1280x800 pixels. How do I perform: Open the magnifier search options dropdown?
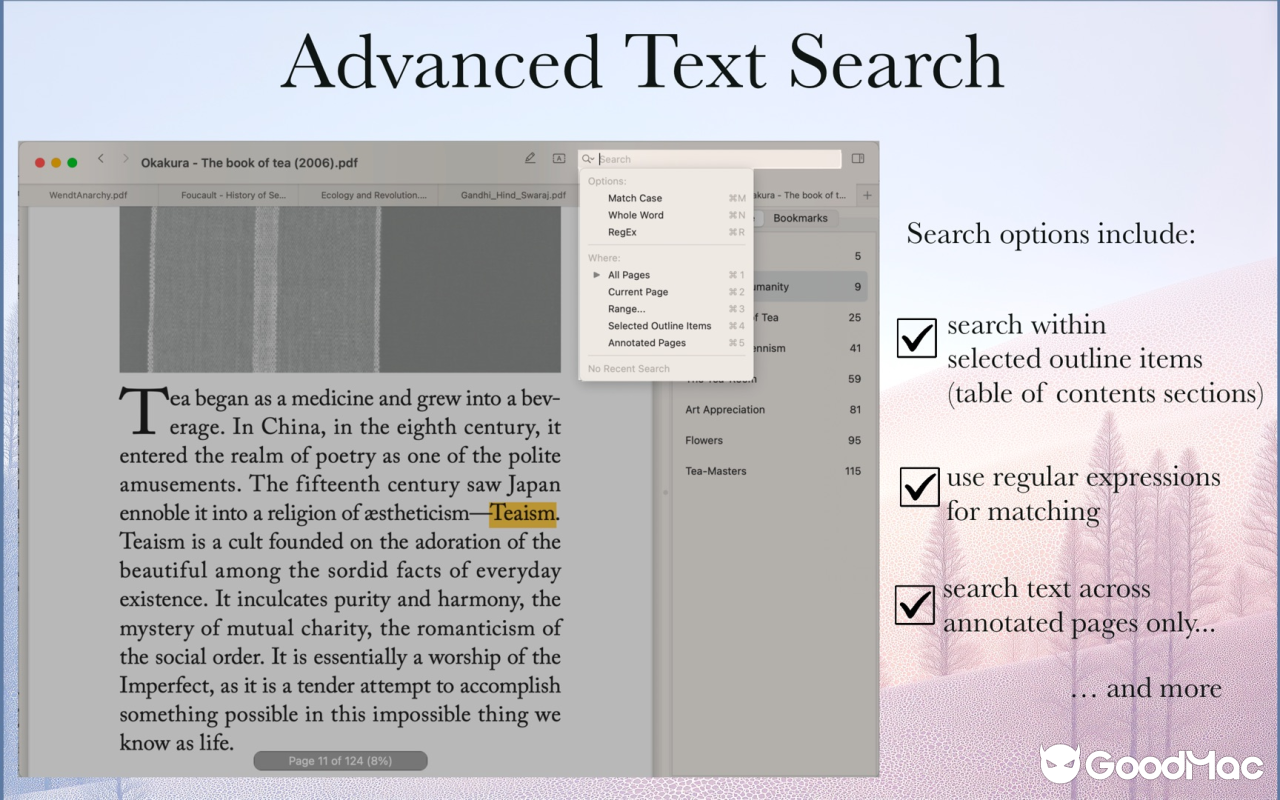[x=588, y=159]
